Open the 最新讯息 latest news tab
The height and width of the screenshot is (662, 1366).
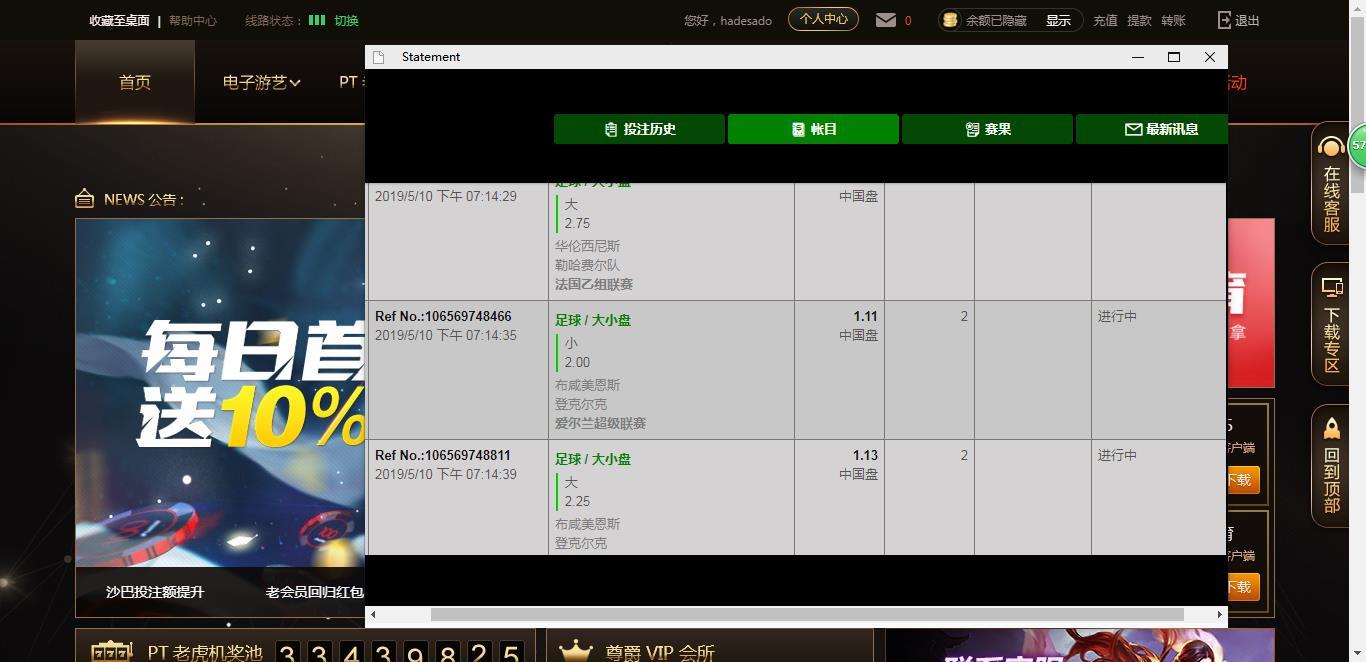click(x=1160, y=129)
